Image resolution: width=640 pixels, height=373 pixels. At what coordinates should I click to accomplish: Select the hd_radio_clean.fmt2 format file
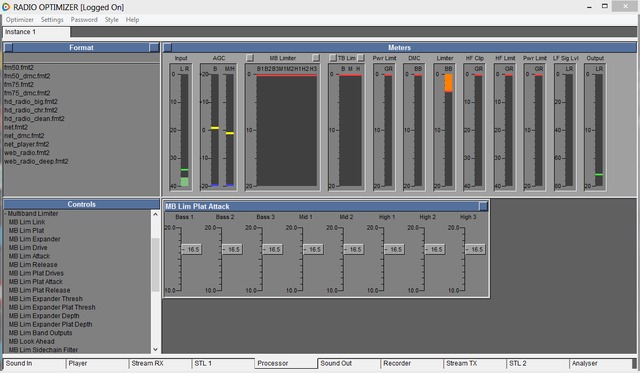(35, 119)
